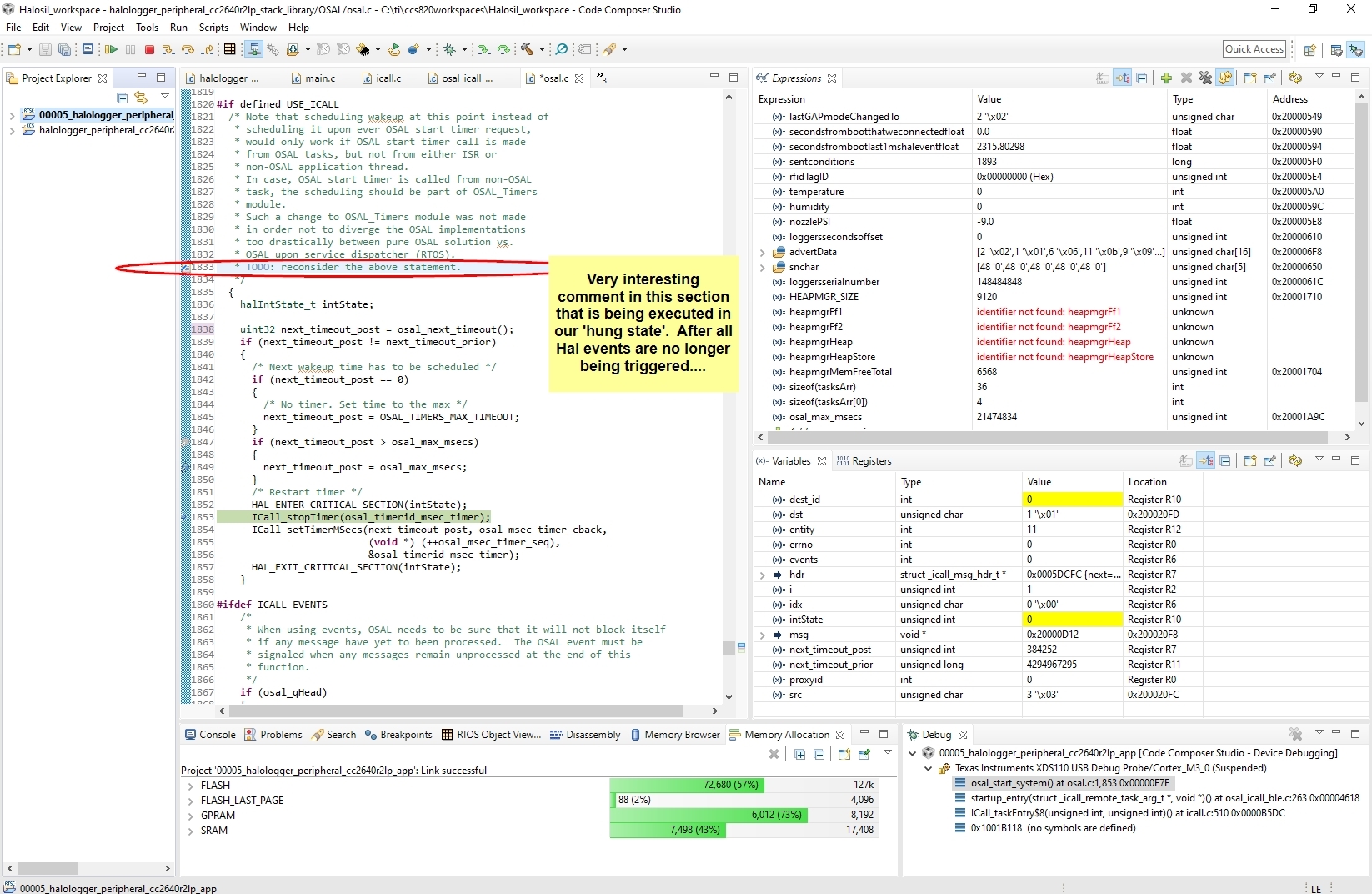Click the Memory Allocation expand-all icon
Image resolution: width=1372 pixels, height=894 pixels.
click(x=799, y=754)
